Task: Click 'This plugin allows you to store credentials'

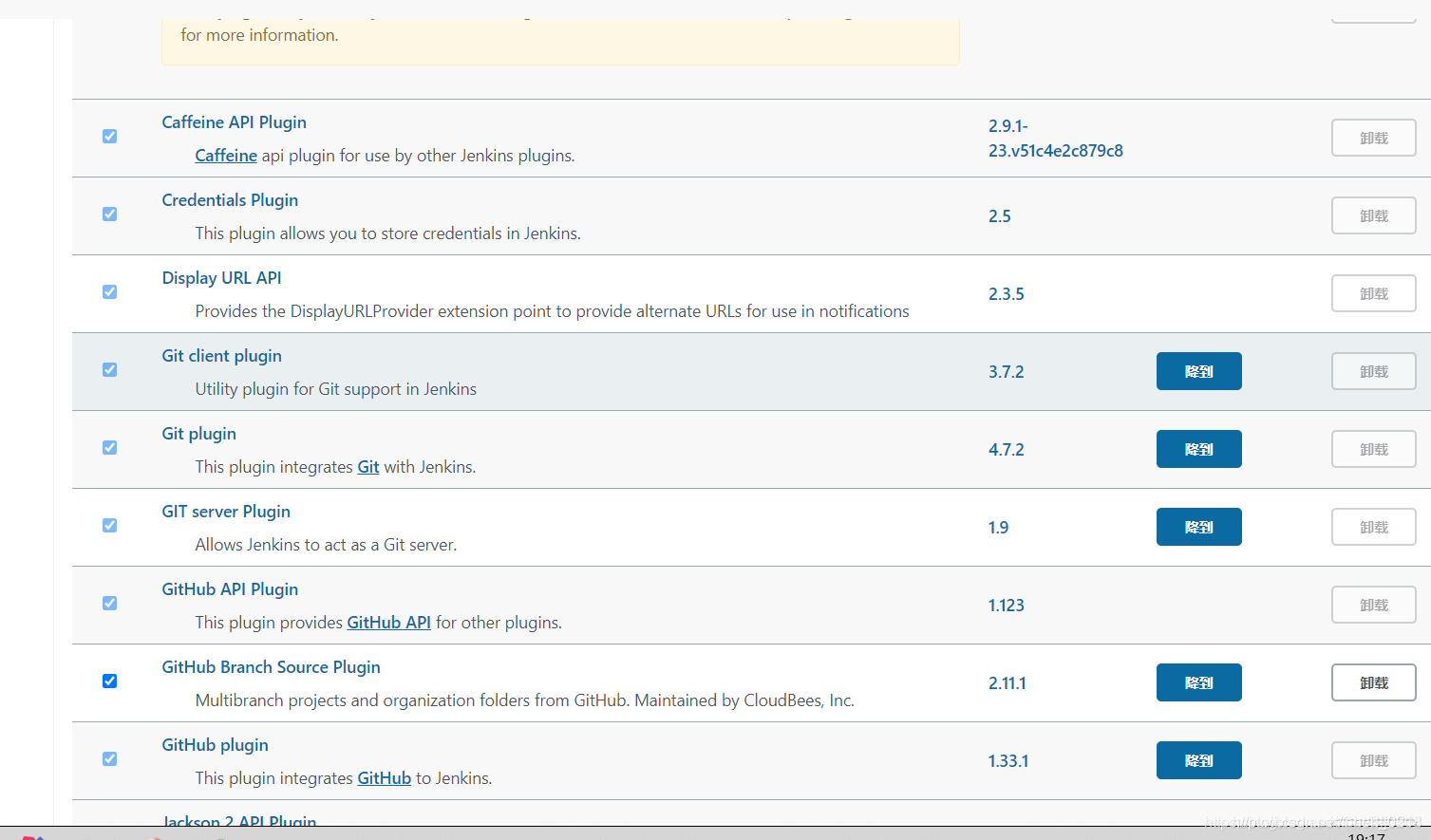Action: point(387,233)
